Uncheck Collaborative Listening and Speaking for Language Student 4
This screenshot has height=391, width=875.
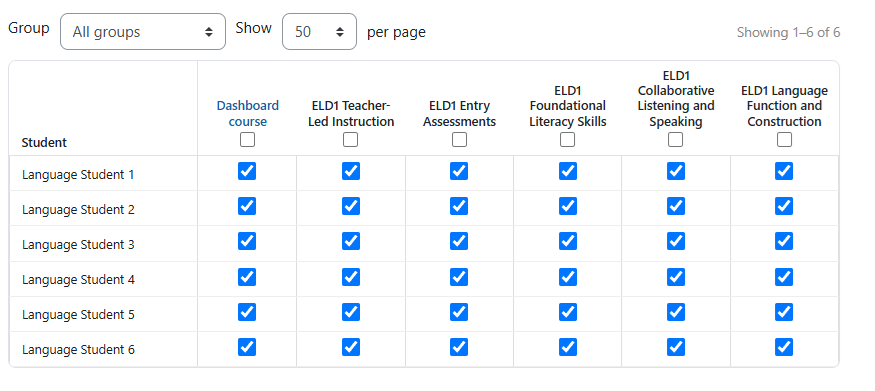point(676,277)
